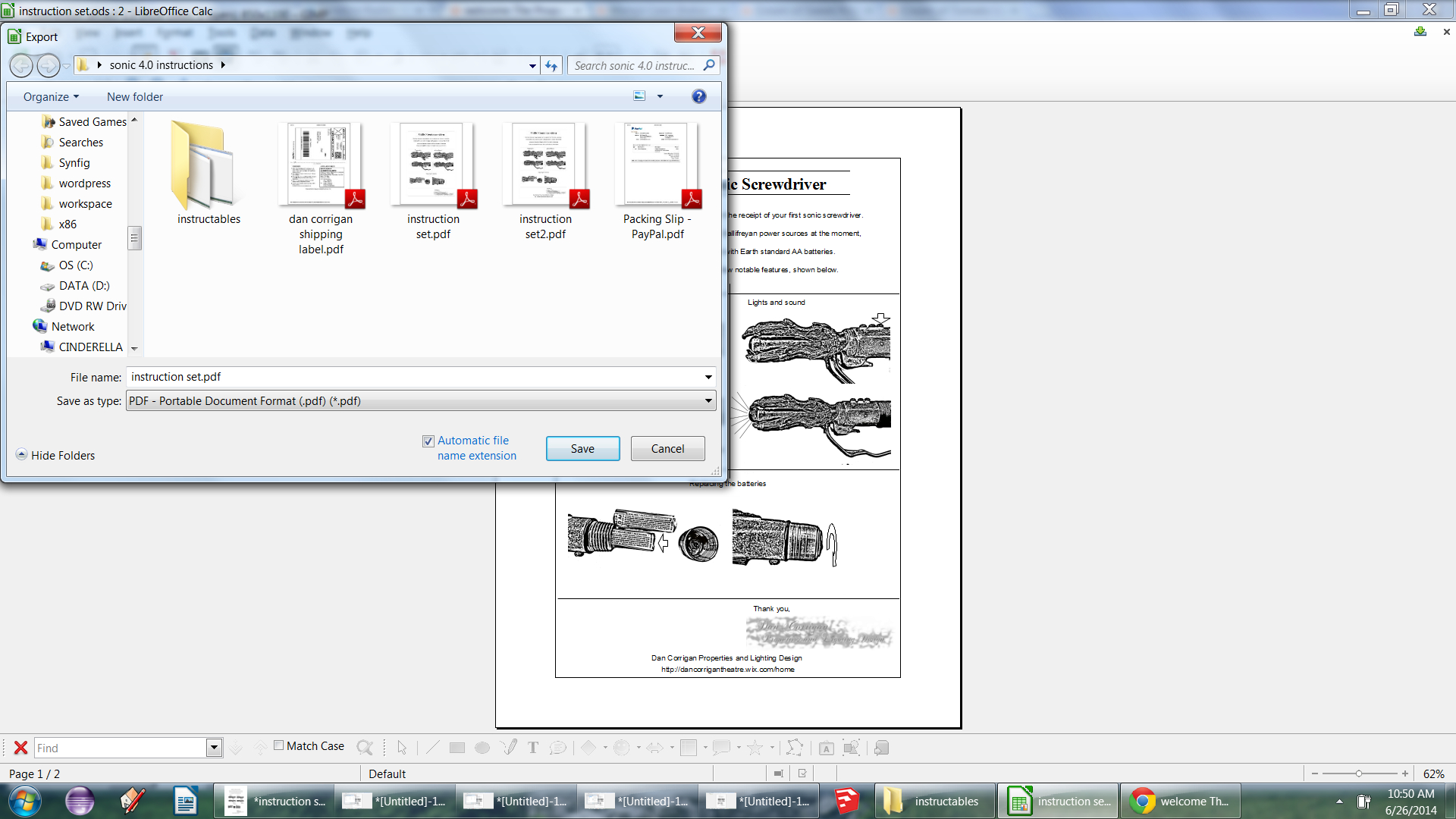
Task: Select the Line drawing tool
Action: pos(432,748)
